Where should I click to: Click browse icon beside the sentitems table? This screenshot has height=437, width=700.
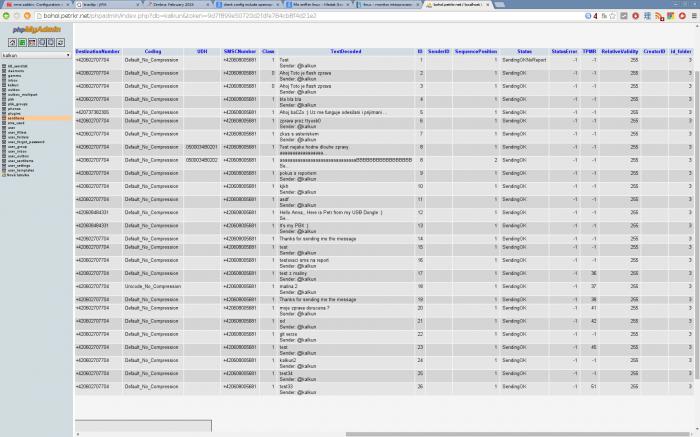click(4, 118)
